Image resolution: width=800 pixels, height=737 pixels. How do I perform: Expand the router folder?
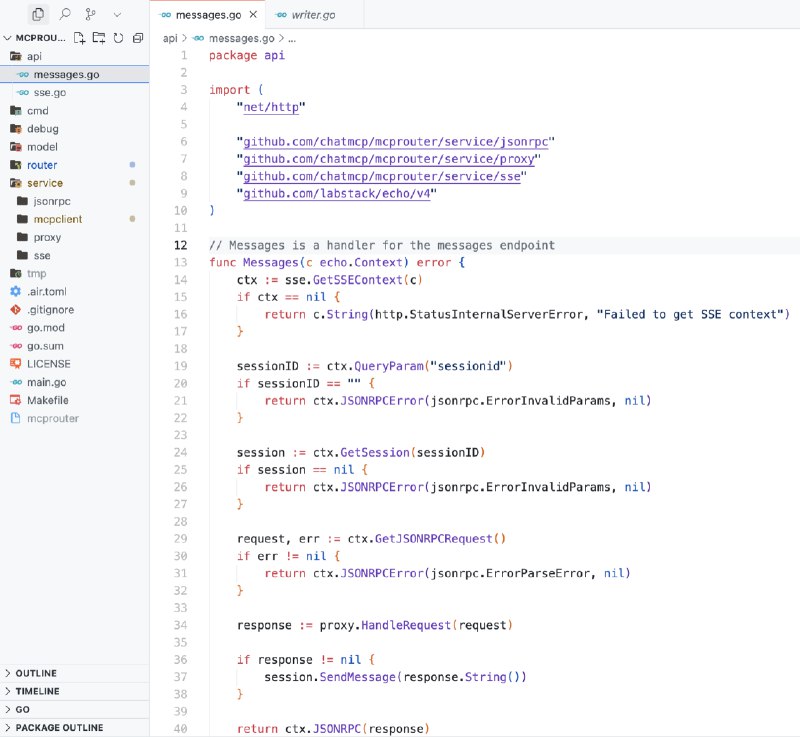click(x=74, y=165)
